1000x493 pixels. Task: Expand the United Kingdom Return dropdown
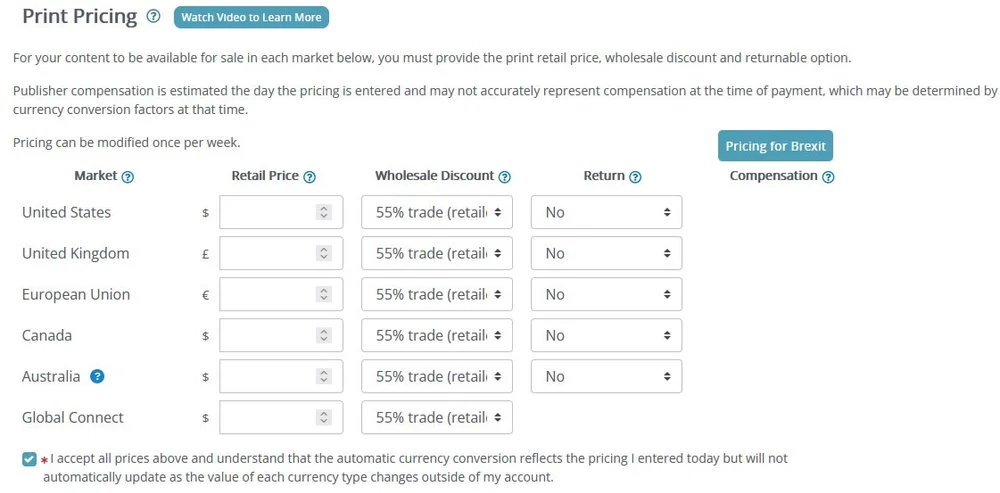tap(606, 253)
